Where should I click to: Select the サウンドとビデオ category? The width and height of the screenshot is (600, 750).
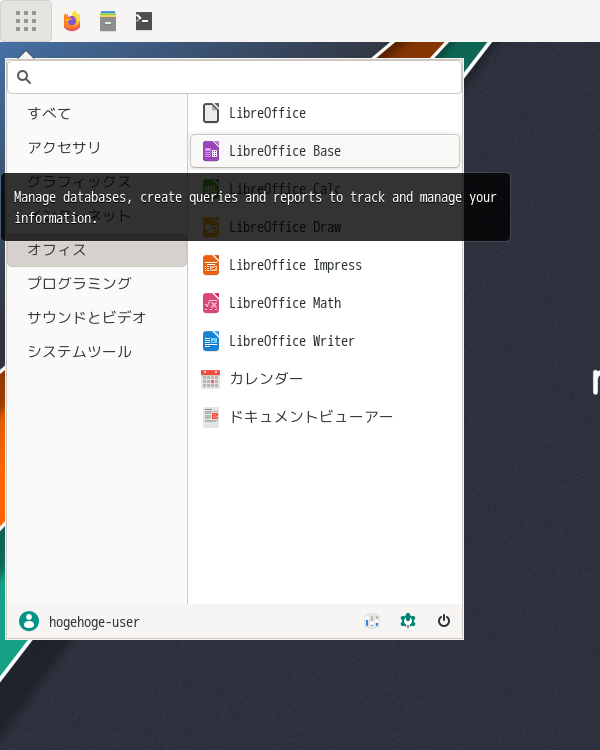pos(97,318)
